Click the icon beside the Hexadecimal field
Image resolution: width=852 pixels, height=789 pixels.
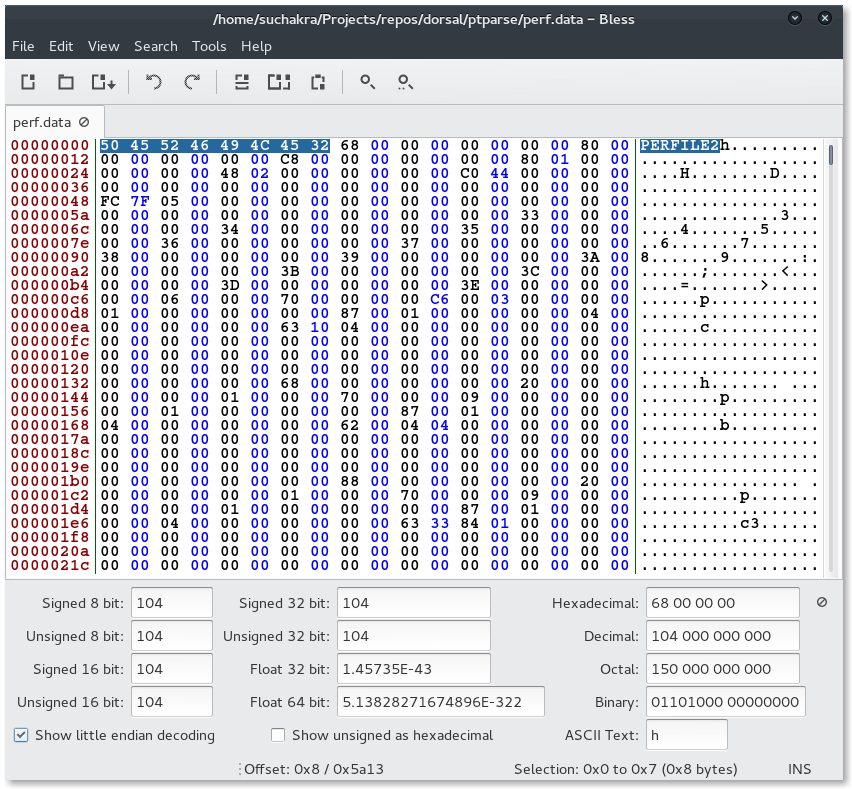click(822, 602)
